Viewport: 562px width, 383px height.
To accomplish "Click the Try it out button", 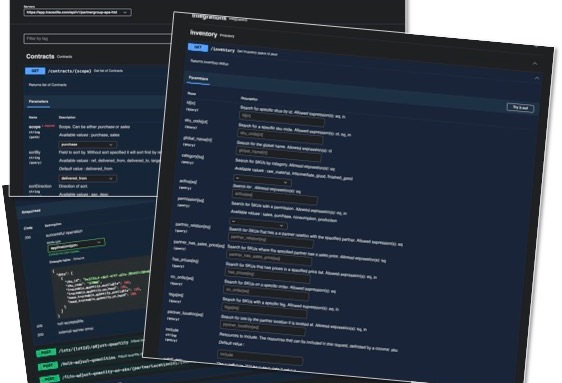I will point(520,108).
